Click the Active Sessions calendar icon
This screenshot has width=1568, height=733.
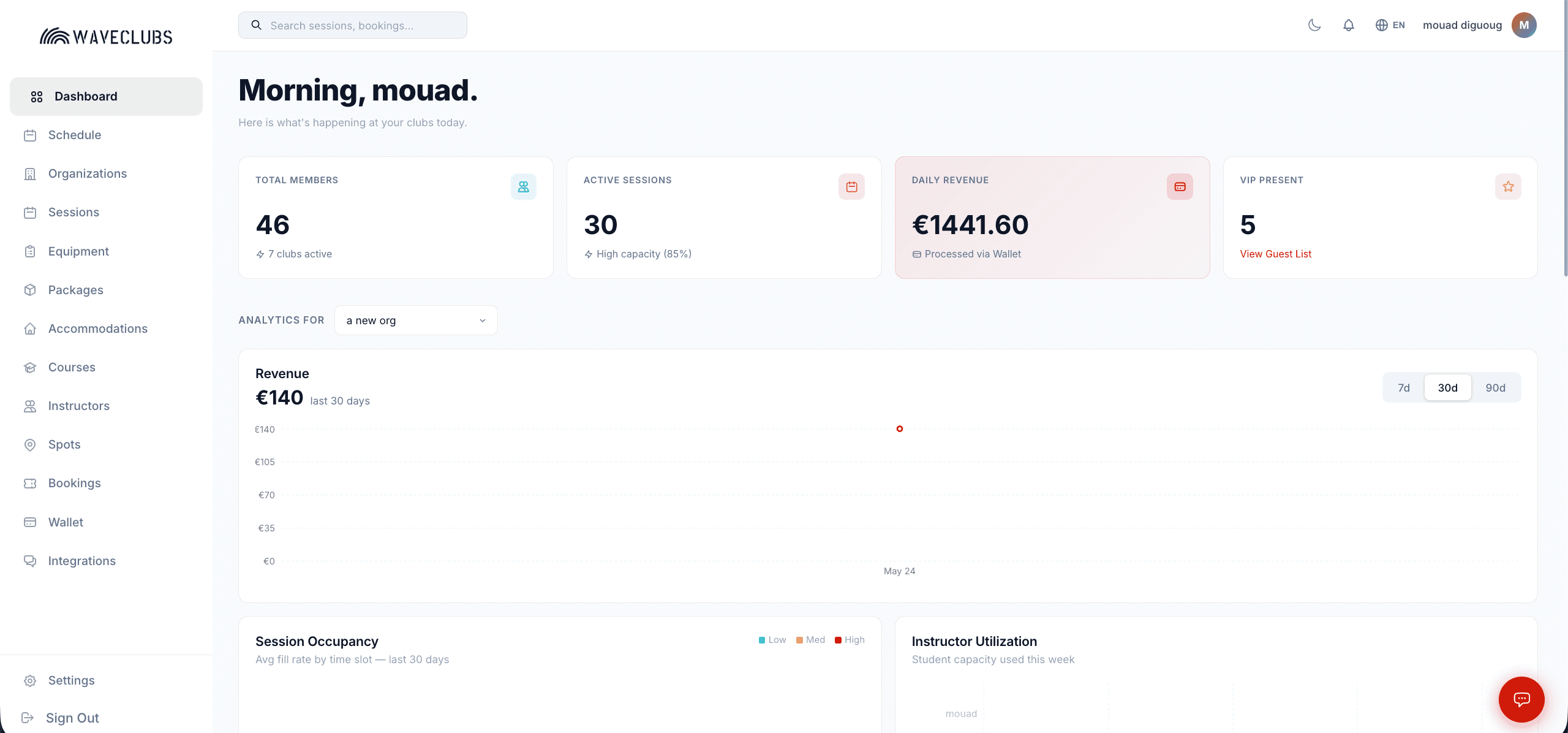click(x=851, y=187)
